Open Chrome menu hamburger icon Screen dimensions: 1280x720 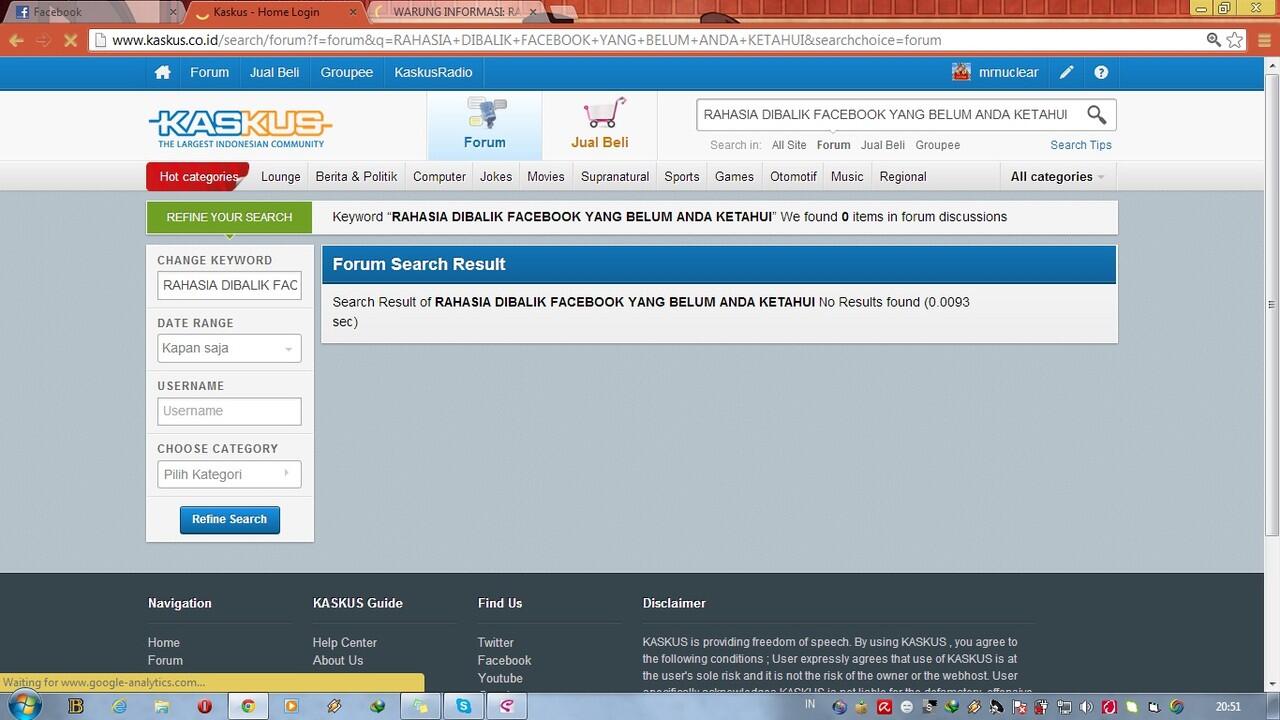coord(1264,40)
